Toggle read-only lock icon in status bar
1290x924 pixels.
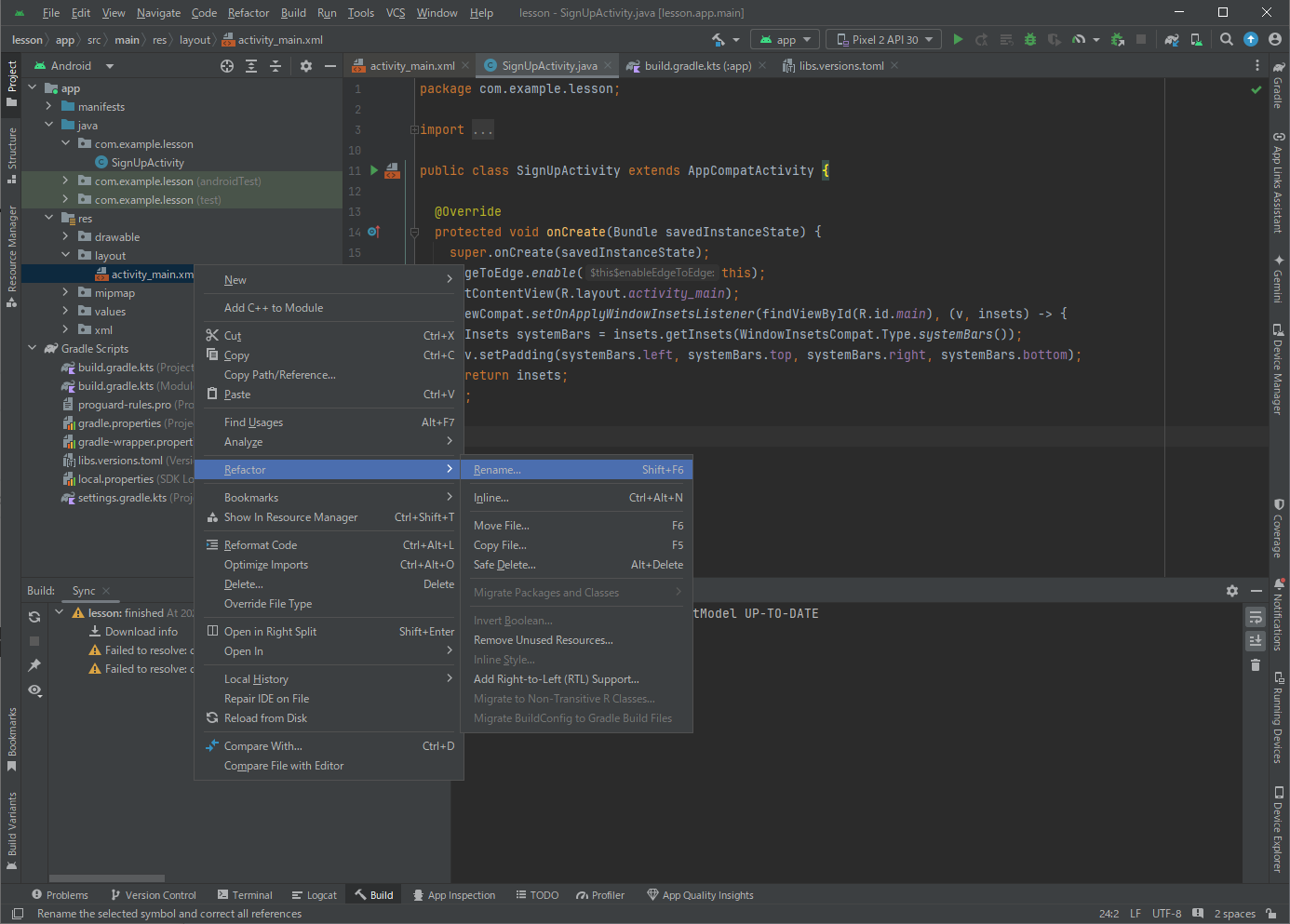pyautogui.click(x=1271, y=914)
